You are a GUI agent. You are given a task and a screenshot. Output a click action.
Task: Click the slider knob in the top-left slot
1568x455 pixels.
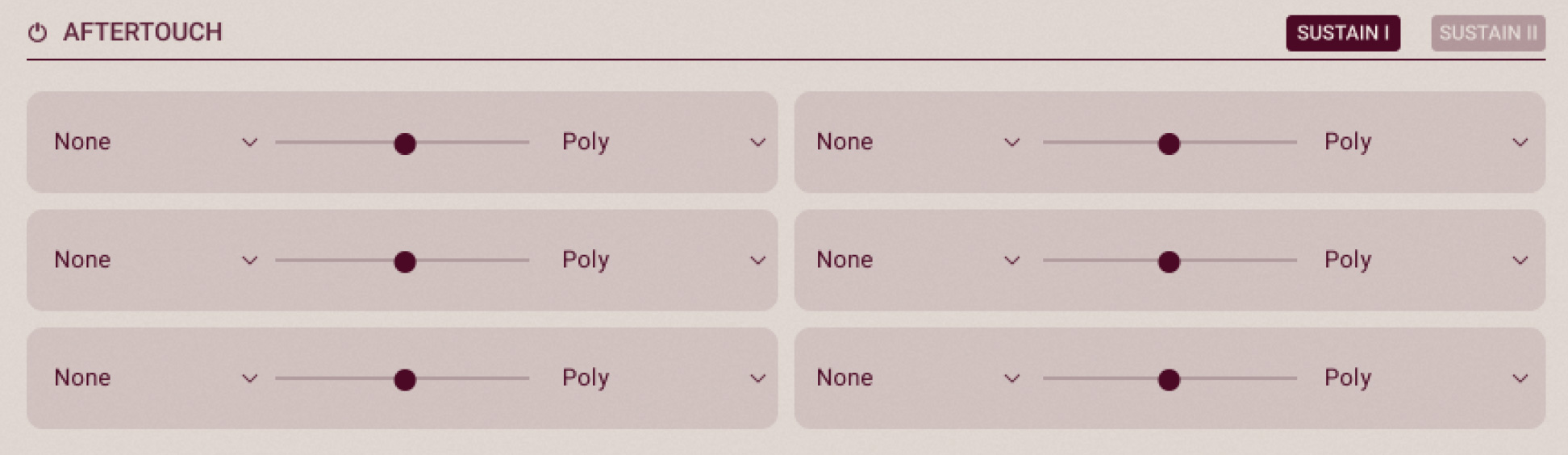pyautogui.click(x=405, y=144)
